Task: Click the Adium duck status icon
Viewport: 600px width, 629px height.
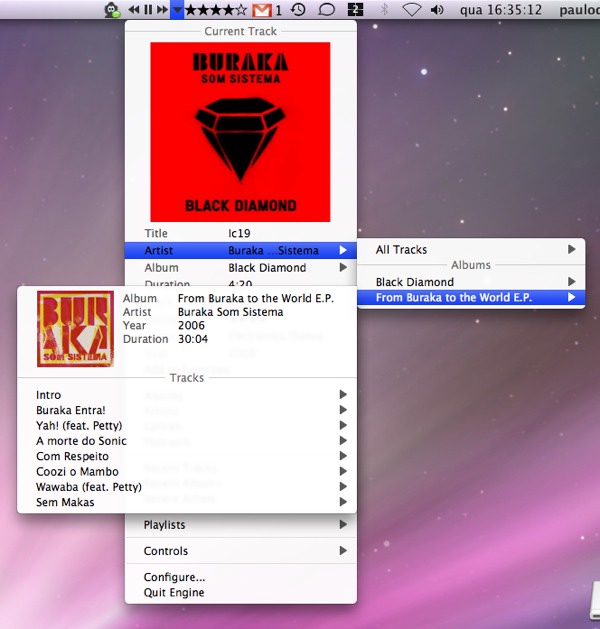Action: pyautogui.click(x=112, y=10)
